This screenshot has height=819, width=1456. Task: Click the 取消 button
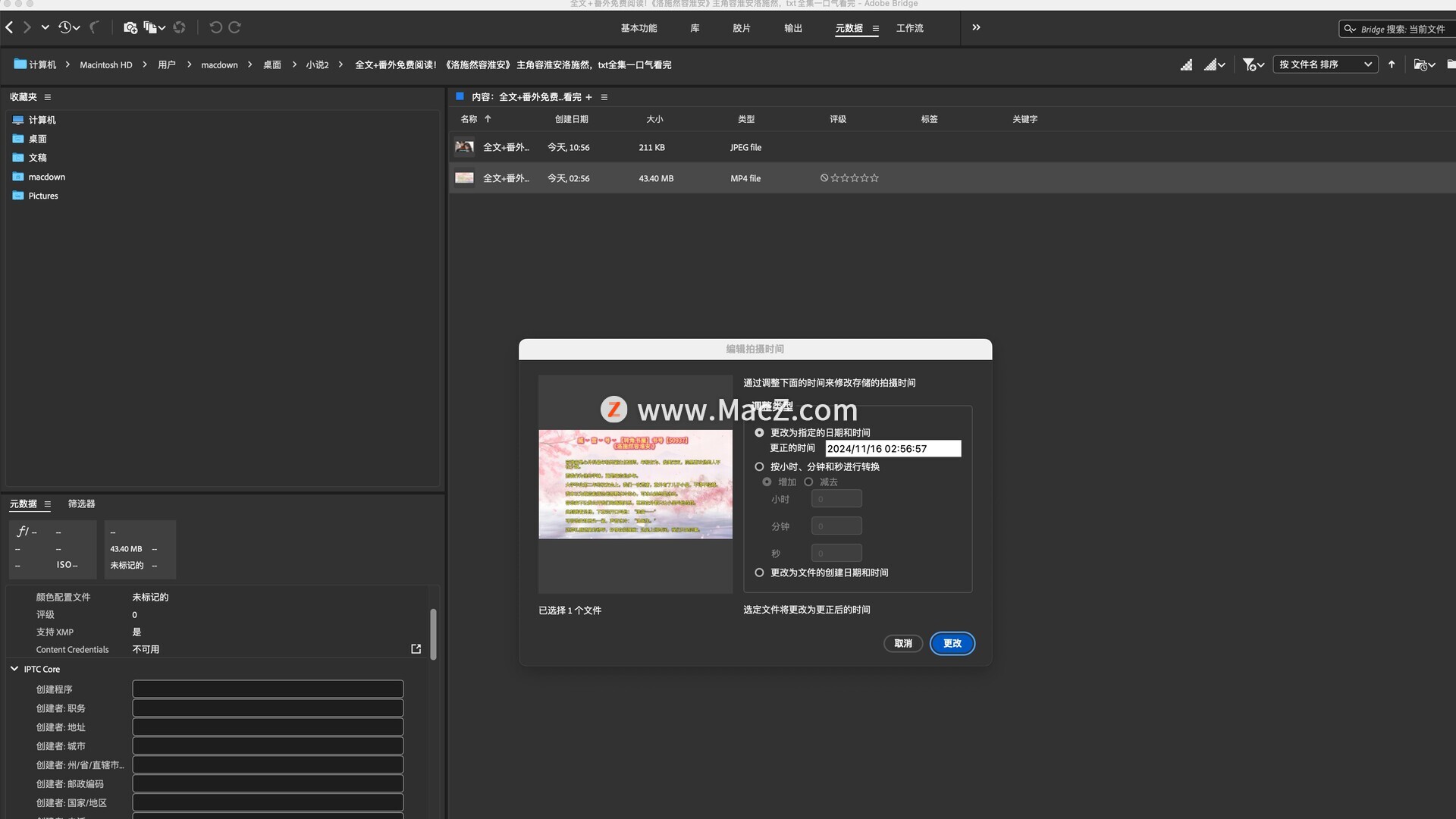(x=903, y=644)
